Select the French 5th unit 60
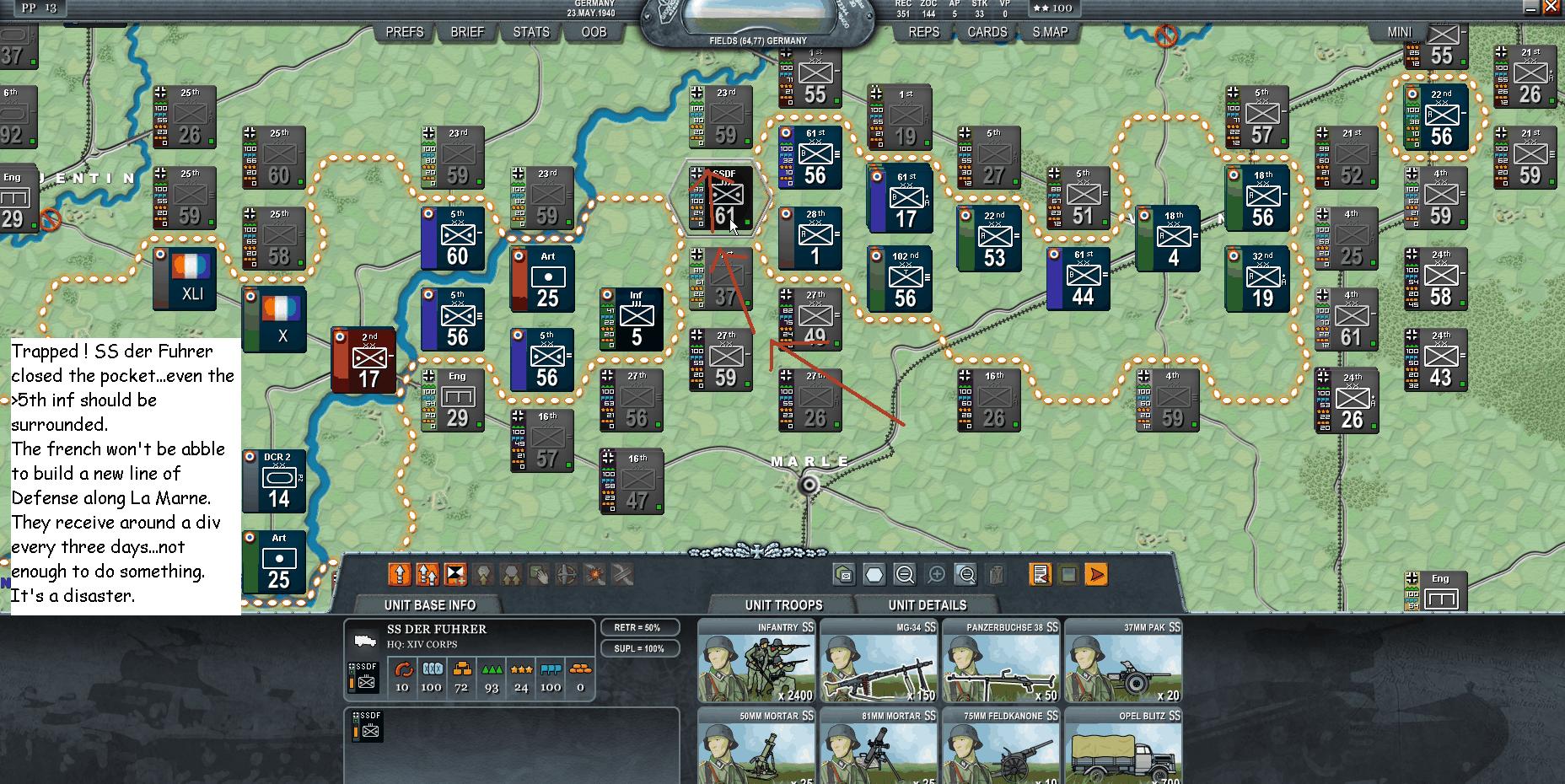The height and width of the screenshot is (784, 1565). pos(453,239)
